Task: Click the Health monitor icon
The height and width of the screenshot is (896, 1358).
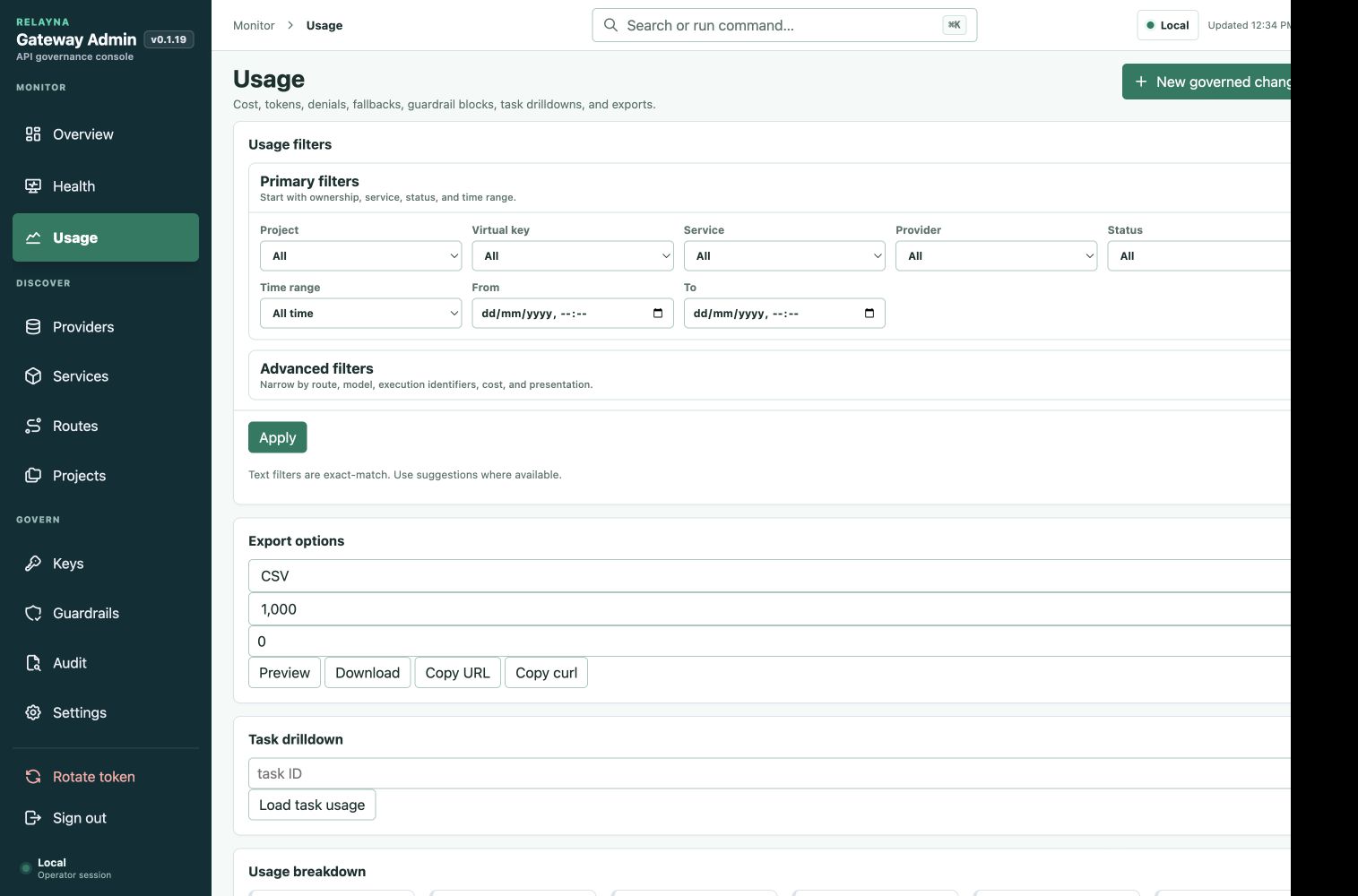Action: [33, 186]
